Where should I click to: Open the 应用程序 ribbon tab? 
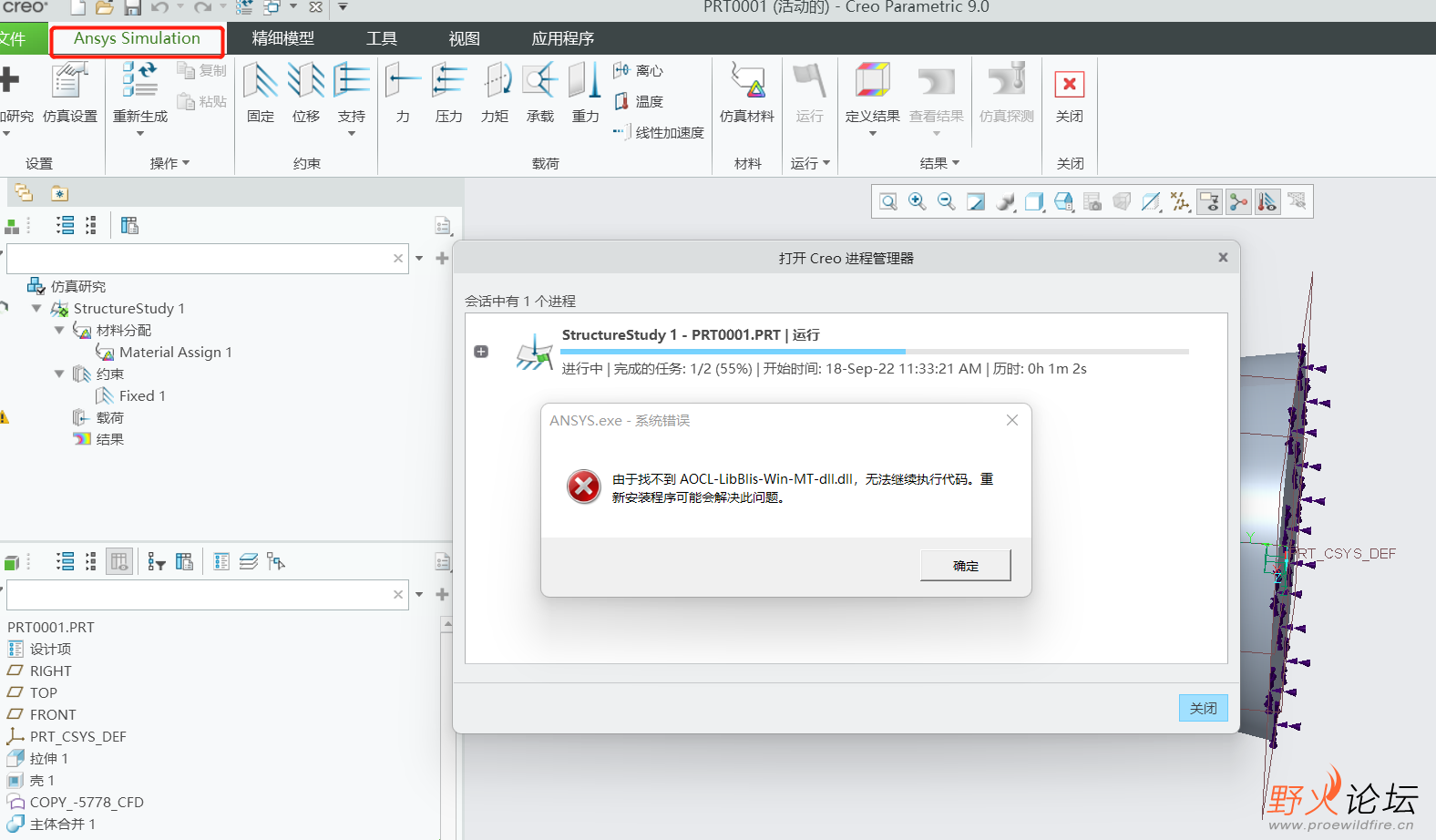click(x=563, y=39)
